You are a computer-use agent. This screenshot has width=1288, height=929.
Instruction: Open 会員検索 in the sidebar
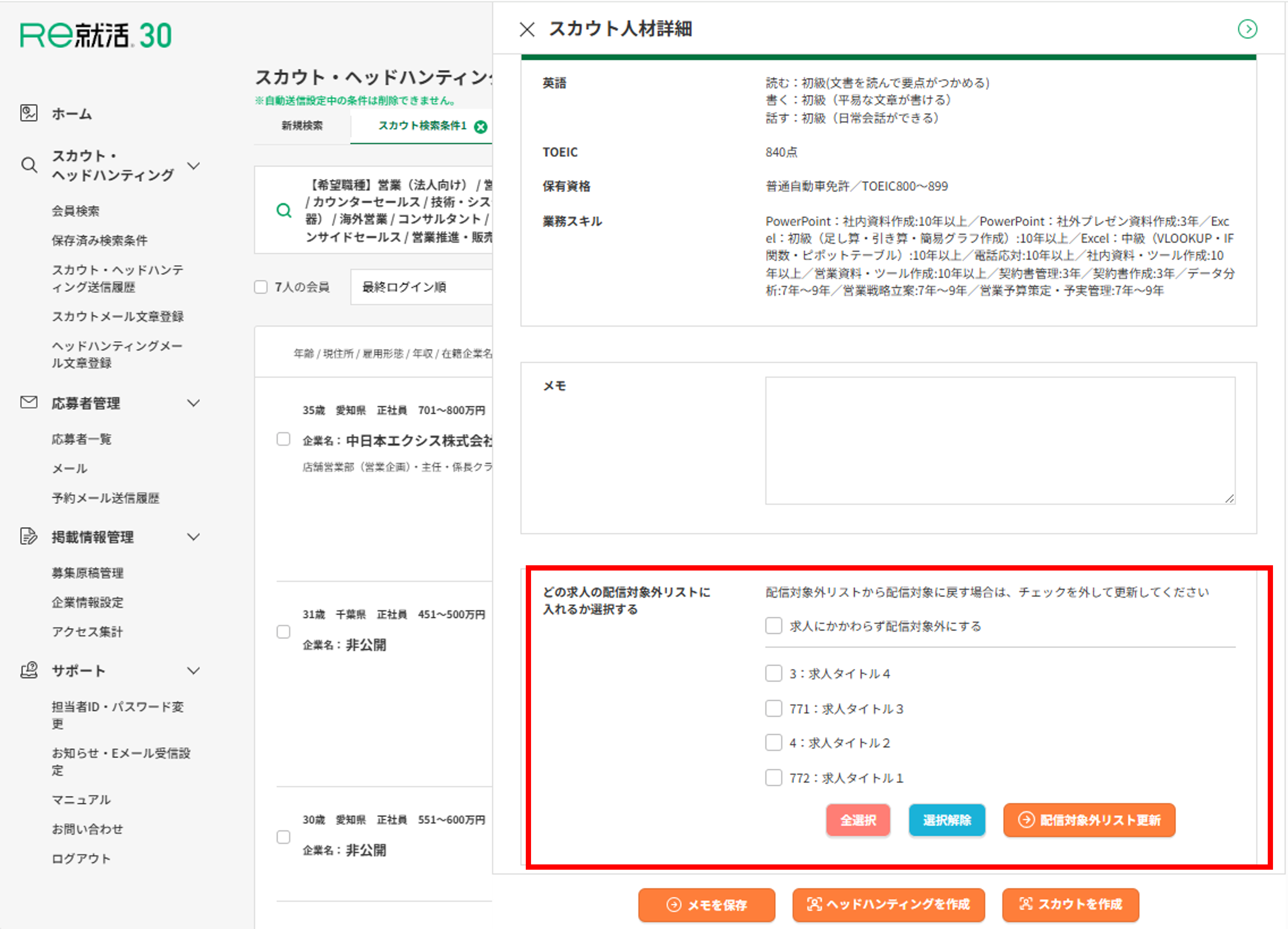point(75,211)
